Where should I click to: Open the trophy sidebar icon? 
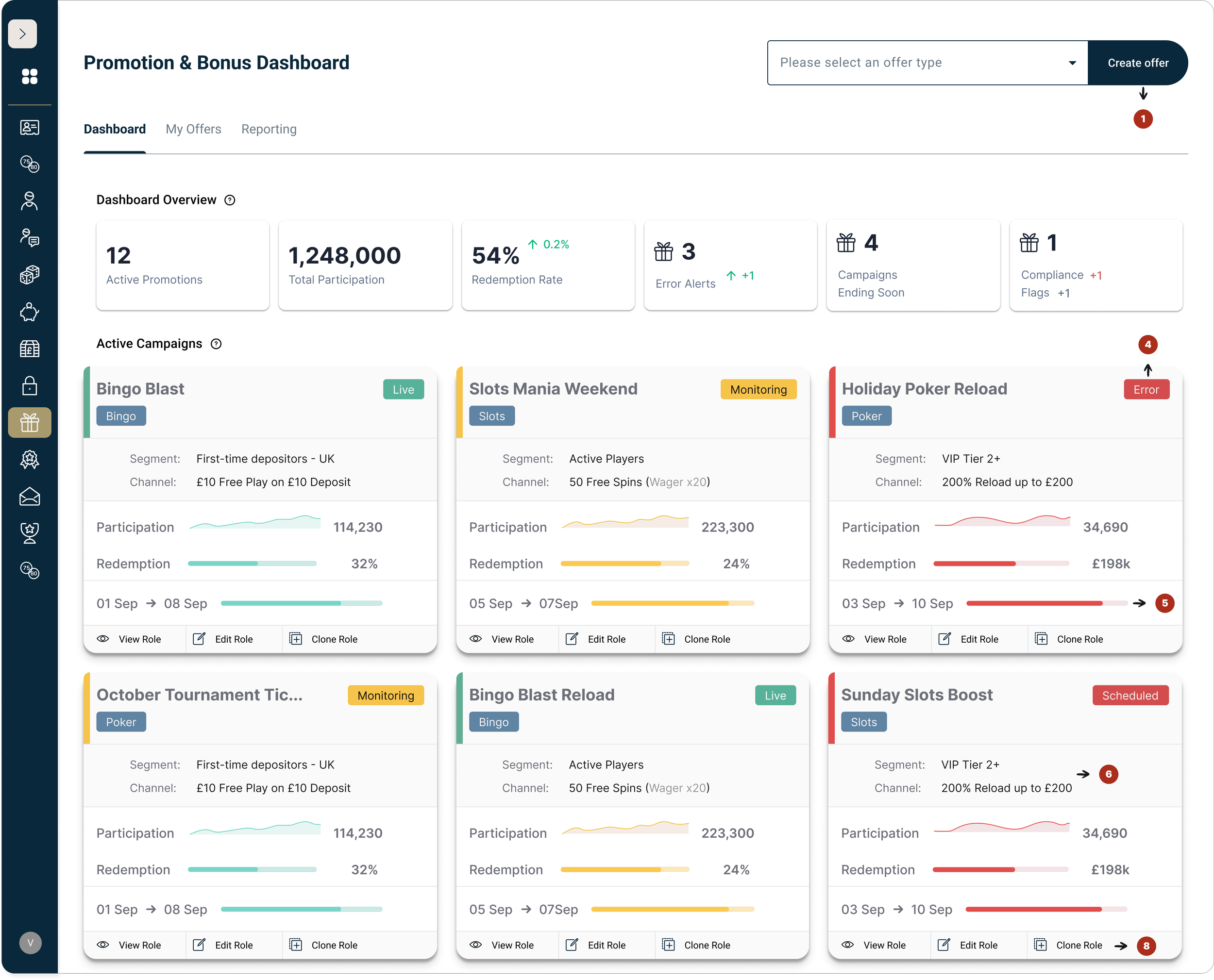tap(29, 533)
